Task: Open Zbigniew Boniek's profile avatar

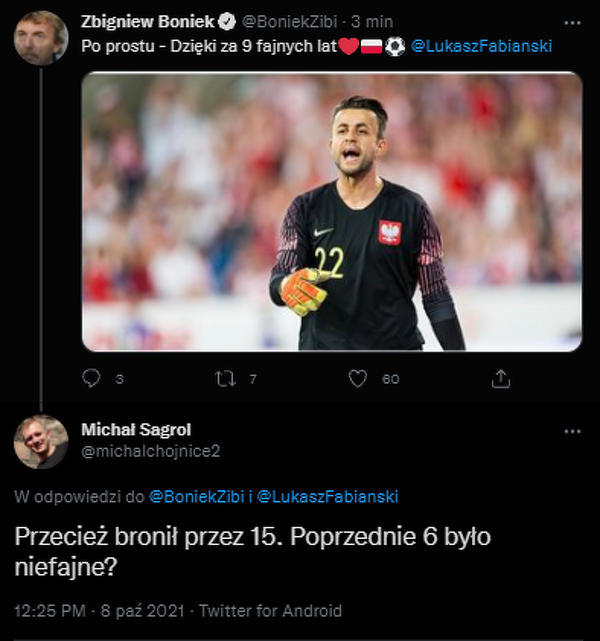Action: tap(41, 38)
